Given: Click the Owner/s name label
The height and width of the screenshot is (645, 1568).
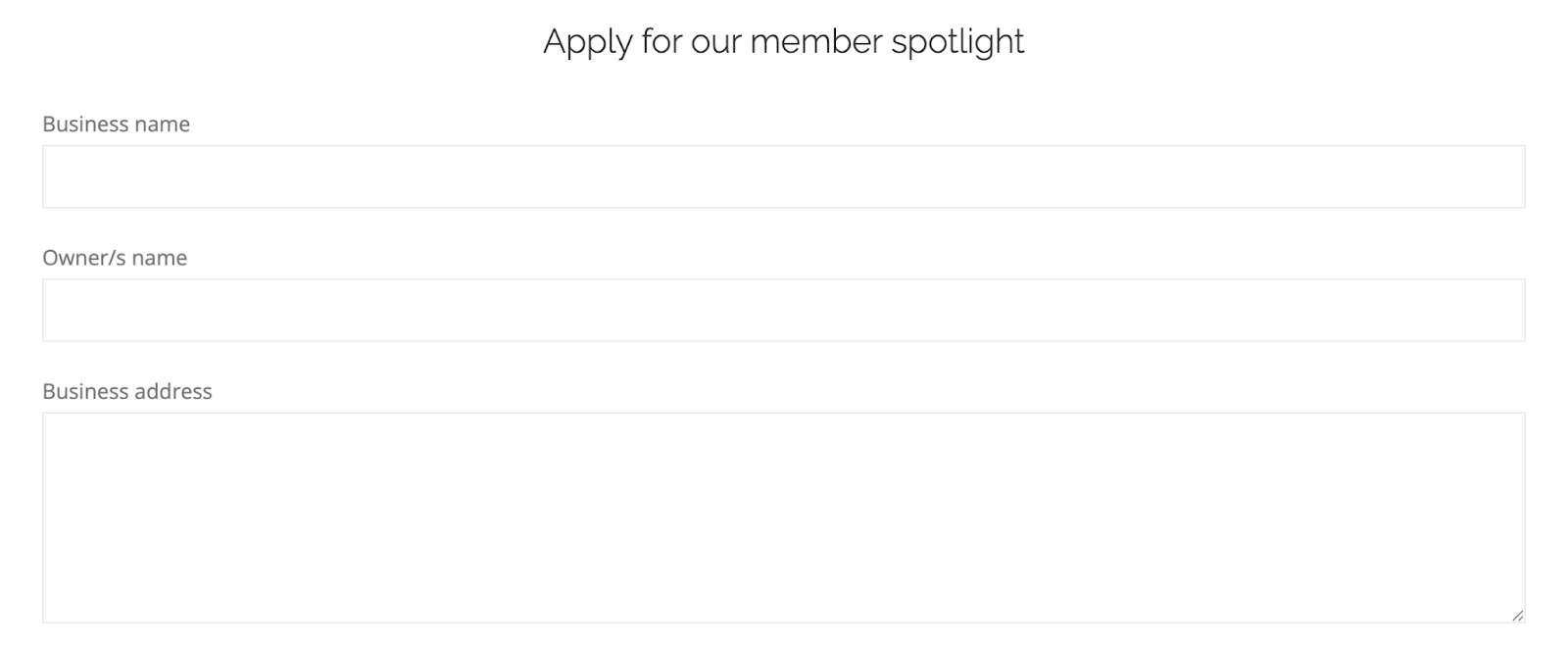Looking at the screenshot, I should click(115, 258).
